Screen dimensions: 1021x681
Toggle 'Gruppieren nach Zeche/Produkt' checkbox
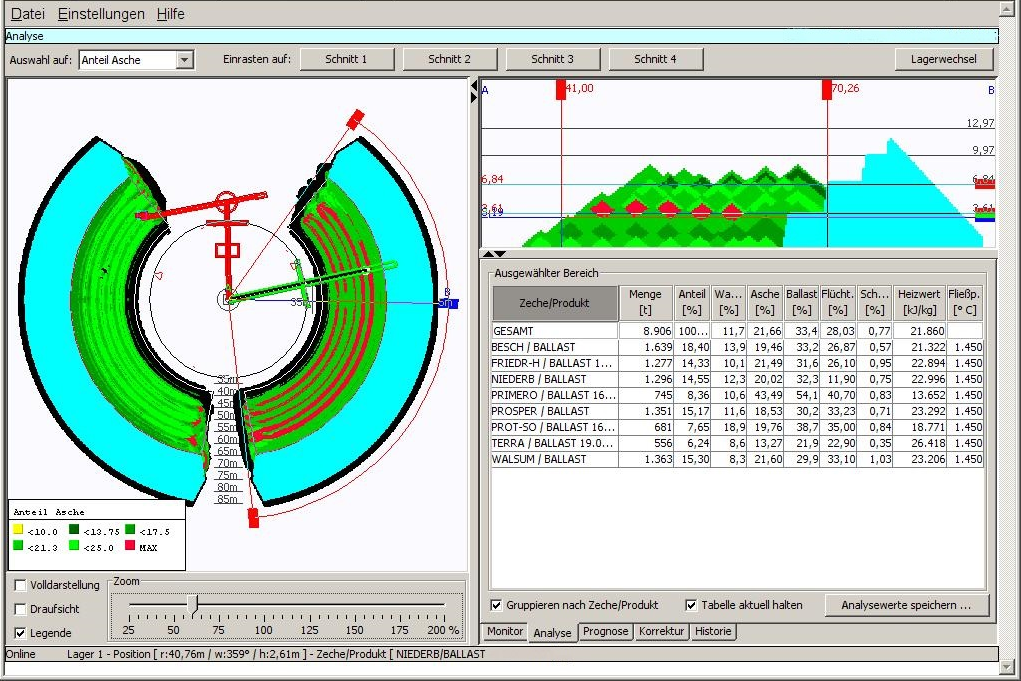coord(496,605)
